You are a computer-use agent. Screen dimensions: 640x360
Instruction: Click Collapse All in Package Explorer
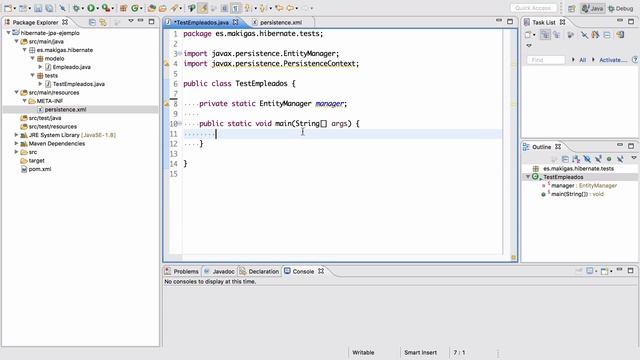[92, 22]
